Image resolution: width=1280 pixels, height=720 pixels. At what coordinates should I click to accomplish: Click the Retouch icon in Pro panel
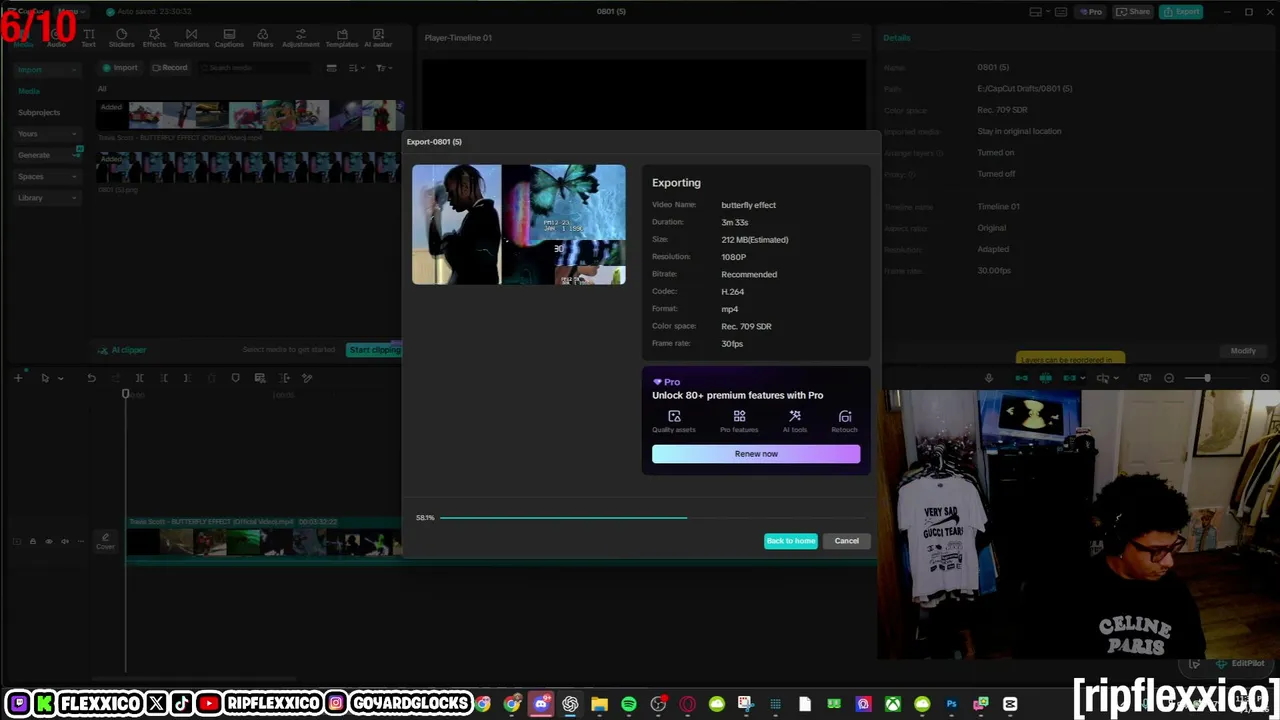pyautogui.click(x=845, y=417)
